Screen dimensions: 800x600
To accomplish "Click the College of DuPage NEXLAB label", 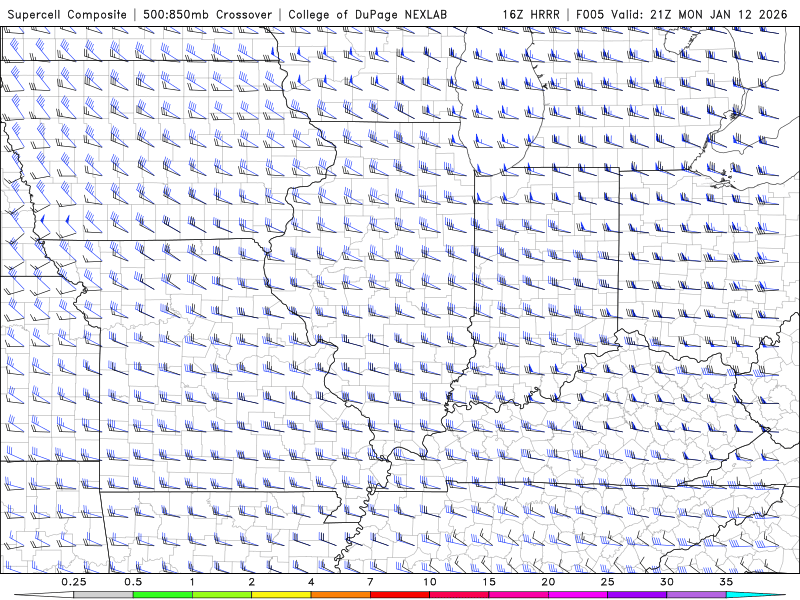I will 367,14.
